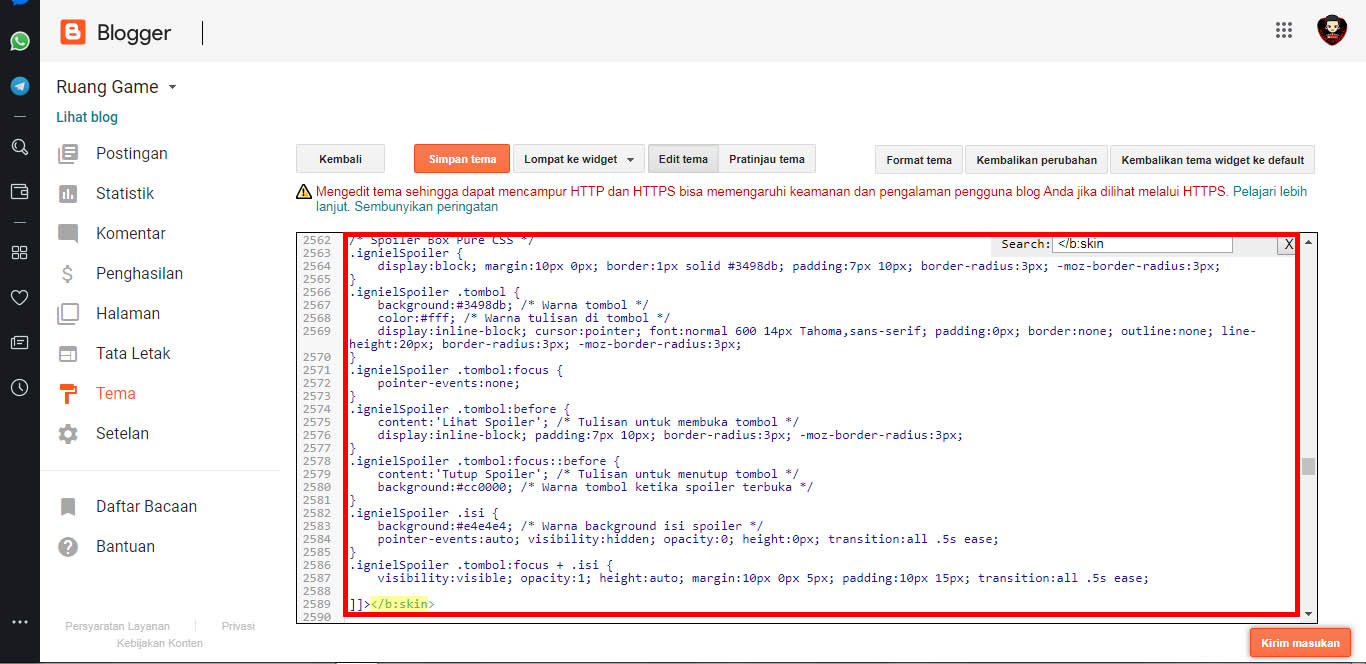Click the Postingan icon in sidebar
The height and width of the screenshot is (664, 1366).
68,154
